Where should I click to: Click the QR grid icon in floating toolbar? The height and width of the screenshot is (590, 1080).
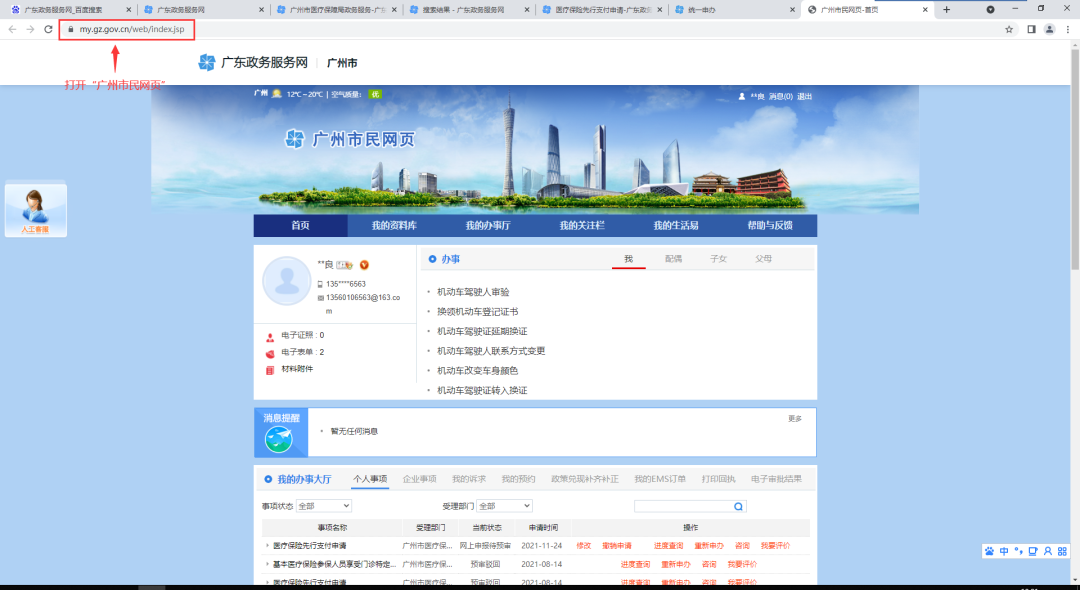coord(1063,551)
